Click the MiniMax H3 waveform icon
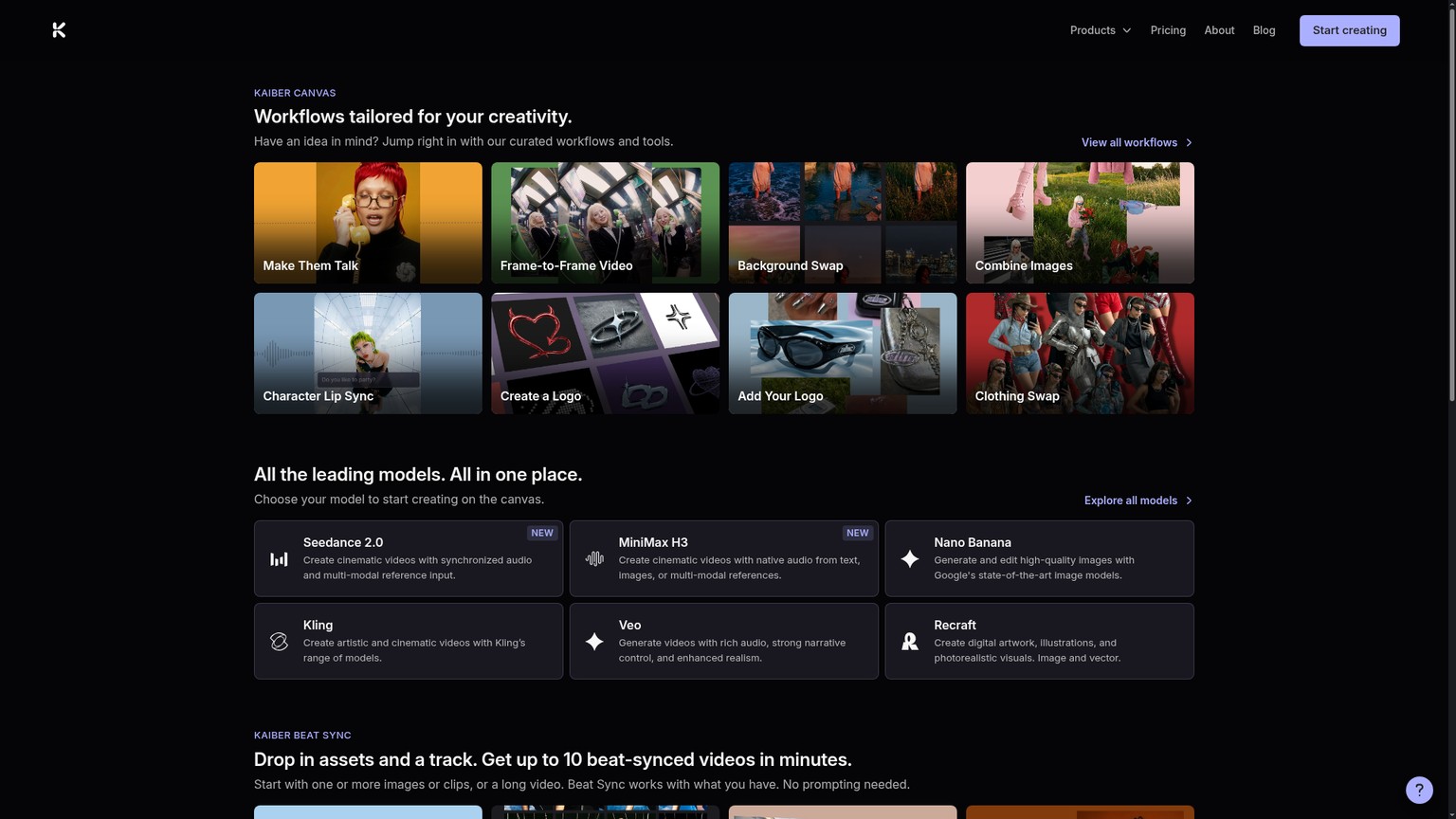 (x=594, y=559)
